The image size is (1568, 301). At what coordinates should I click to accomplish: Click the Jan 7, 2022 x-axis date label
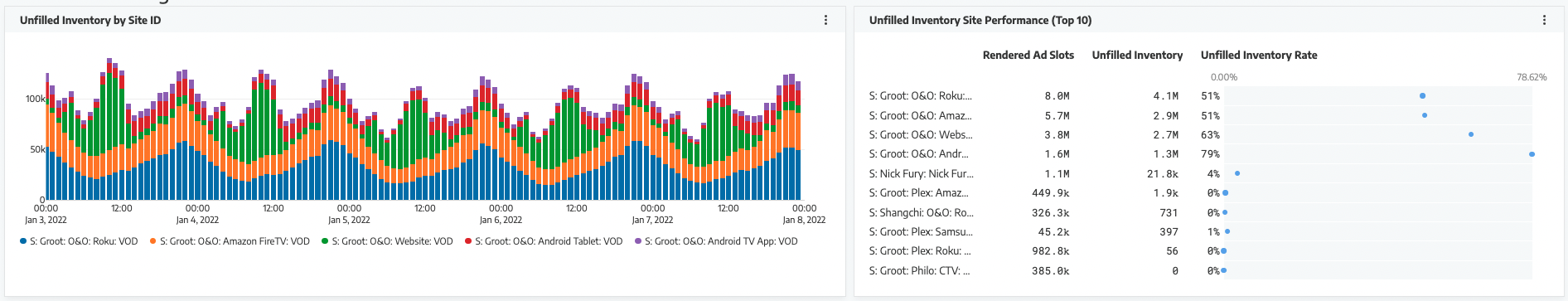click(x=652, y=220)
